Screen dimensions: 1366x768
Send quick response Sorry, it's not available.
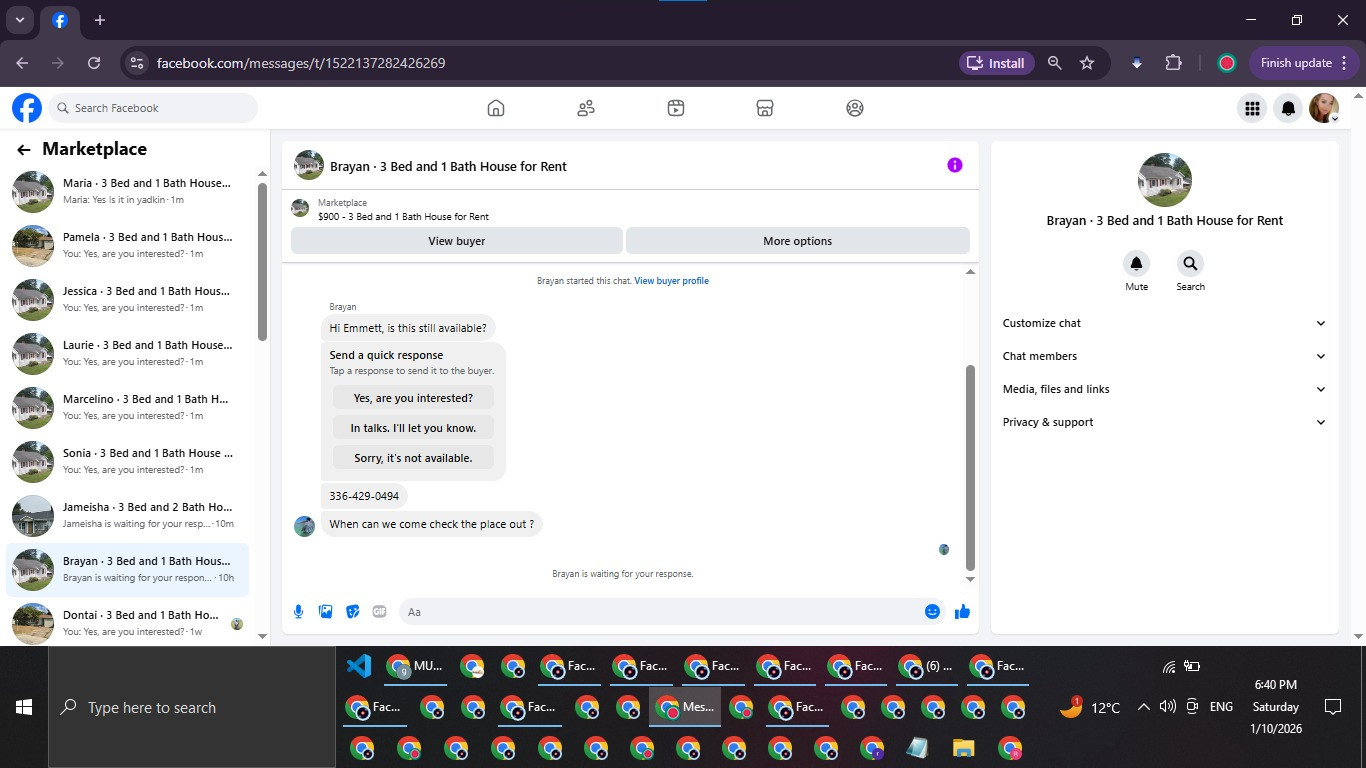tap(413, 458)
